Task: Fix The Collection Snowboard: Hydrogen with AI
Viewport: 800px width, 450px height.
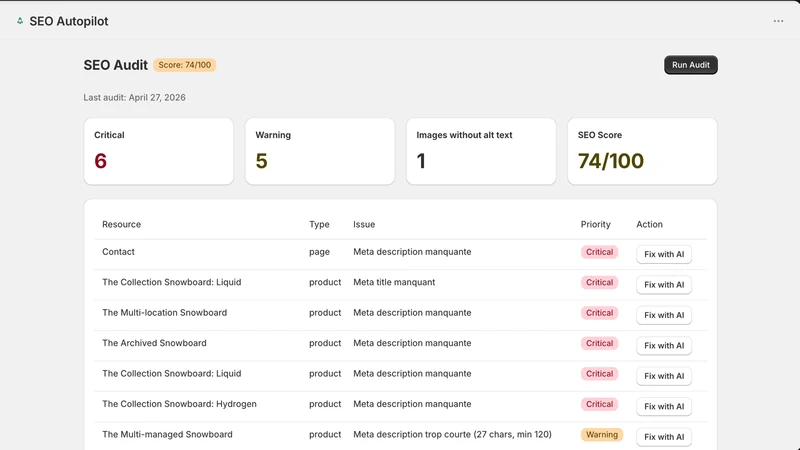Action: [664, 406]
